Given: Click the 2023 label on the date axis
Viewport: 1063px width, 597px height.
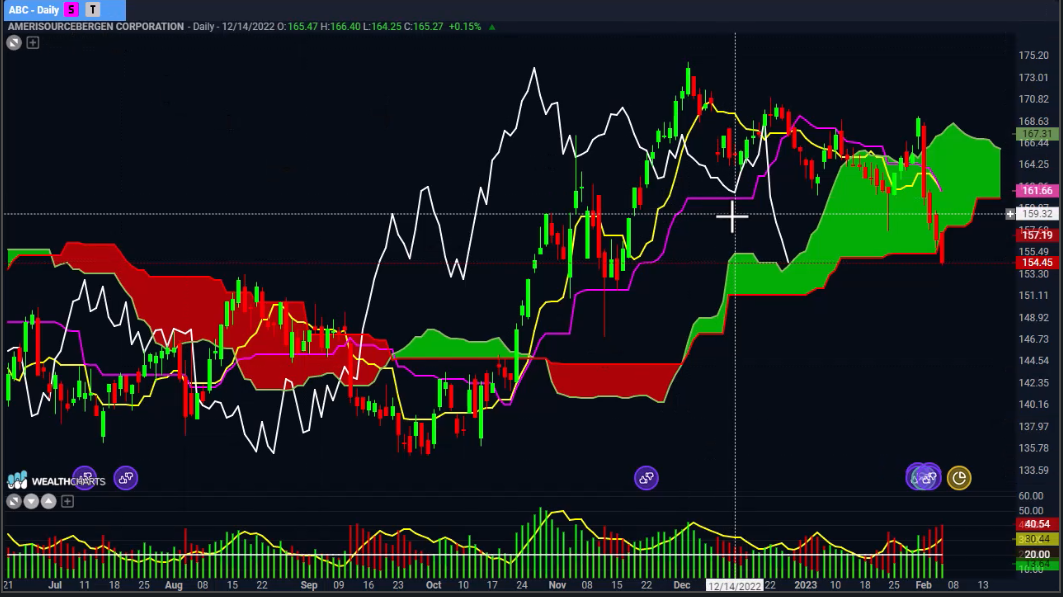Looking at the screenshot, I should point(805,585).
